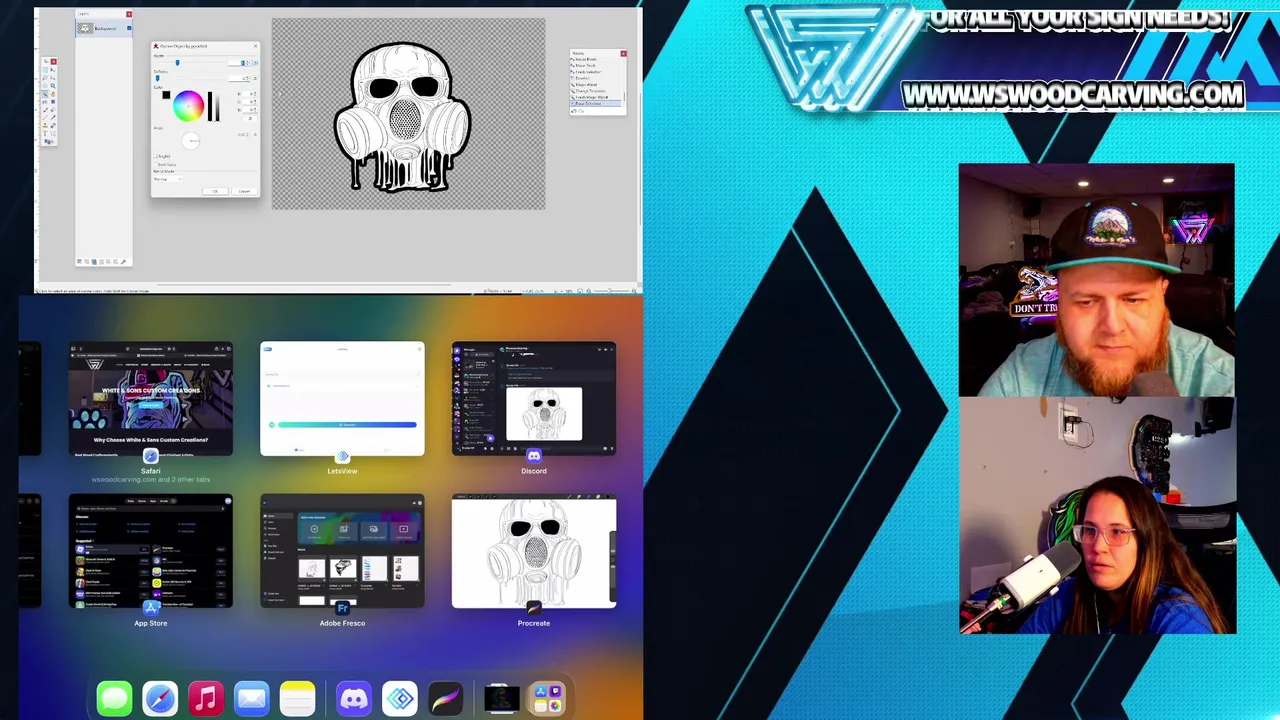1280x720 pixels.
Task: Select the Pan hand tool in Tools window
Action: (53, 94)
